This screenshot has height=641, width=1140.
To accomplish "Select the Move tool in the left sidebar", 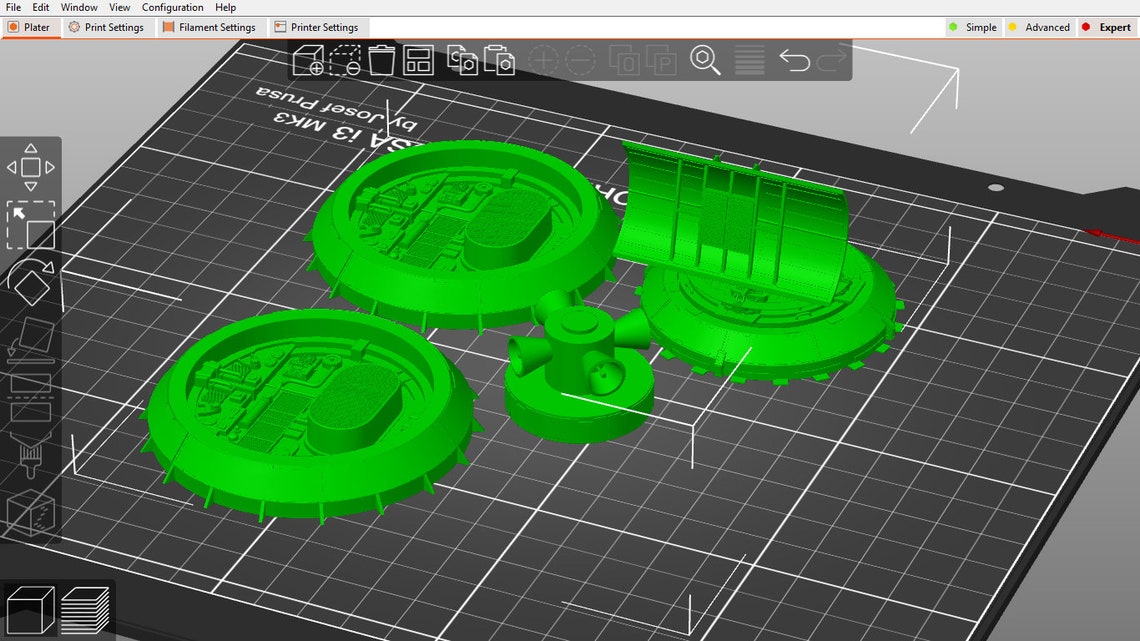I will pyautogui.click(x=31, y=167).
